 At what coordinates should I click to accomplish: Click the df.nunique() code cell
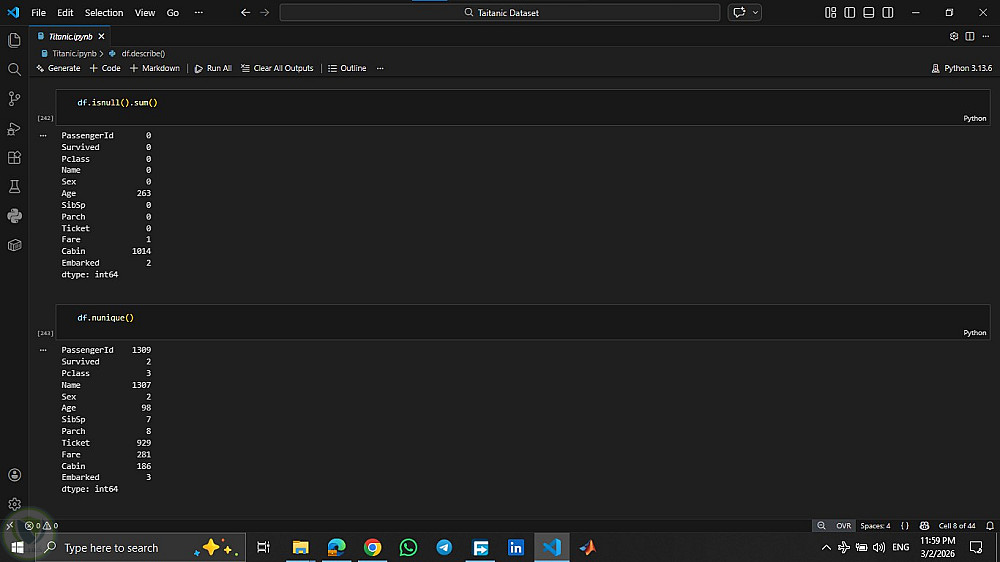tap(522, 322)
